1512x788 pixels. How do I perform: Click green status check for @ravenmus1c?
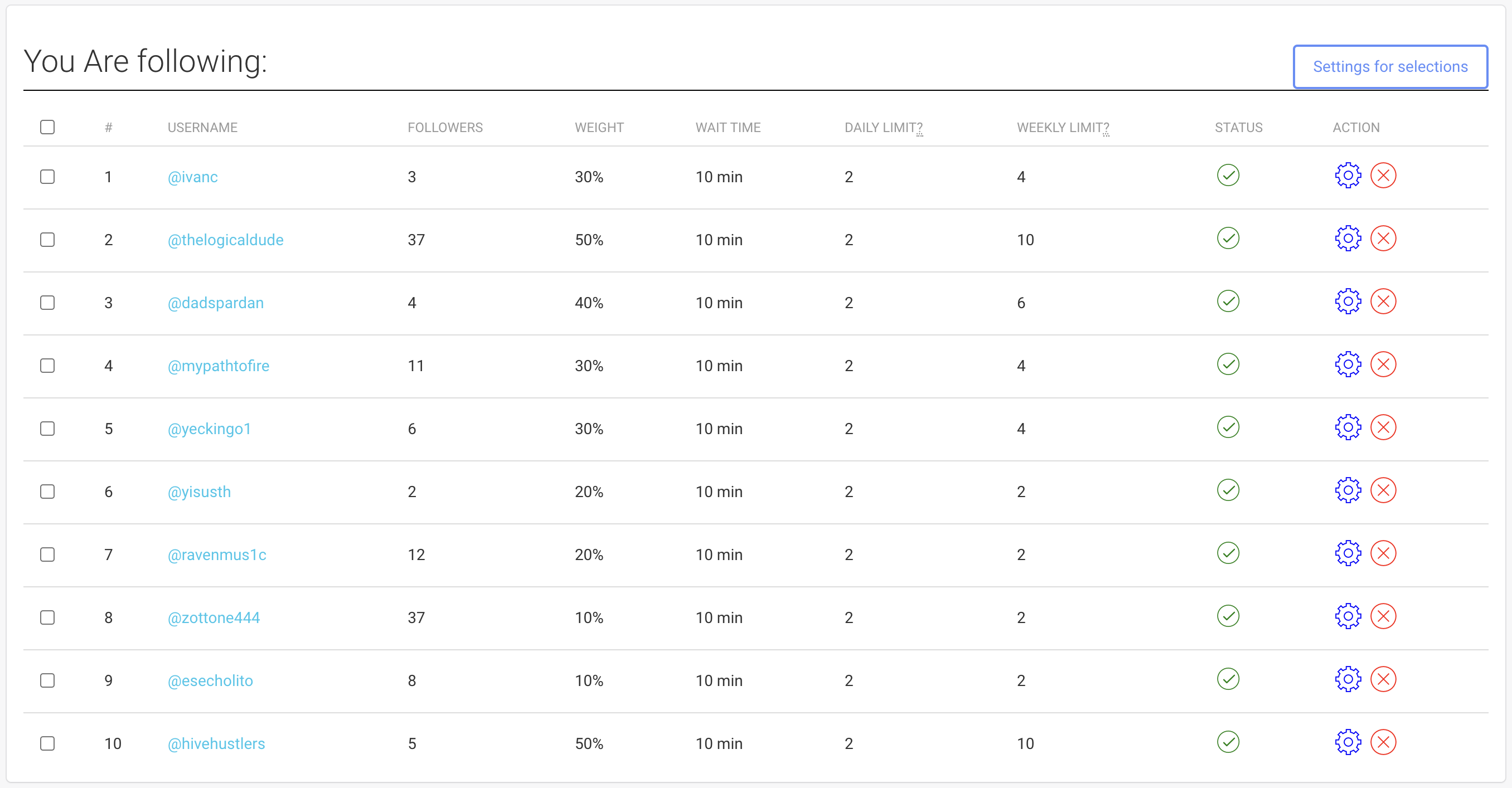point(1228,553)
